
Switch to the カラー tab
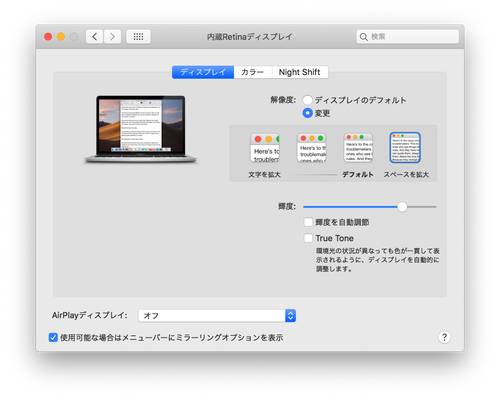point(253,72)
